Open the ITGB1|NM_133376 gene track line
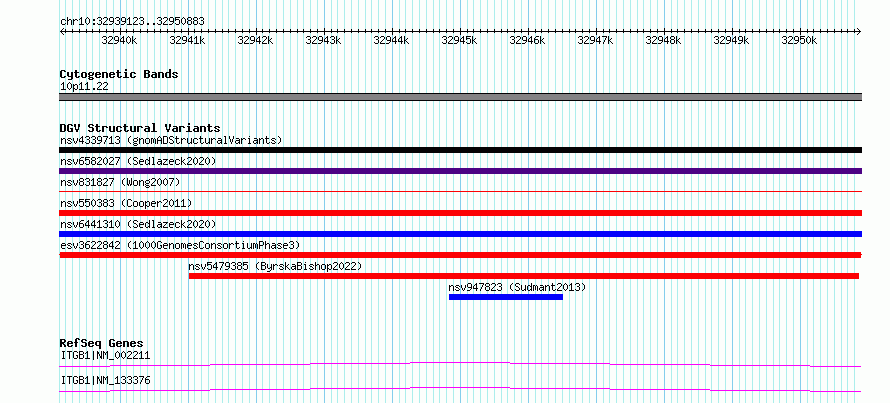This screenshot has height=403, width=890. pyautogui.click(x=460, y=389)
